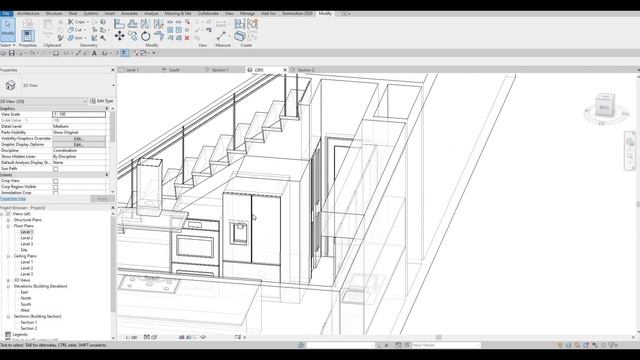Close the {3D} view tab

(x=285, y=70)
